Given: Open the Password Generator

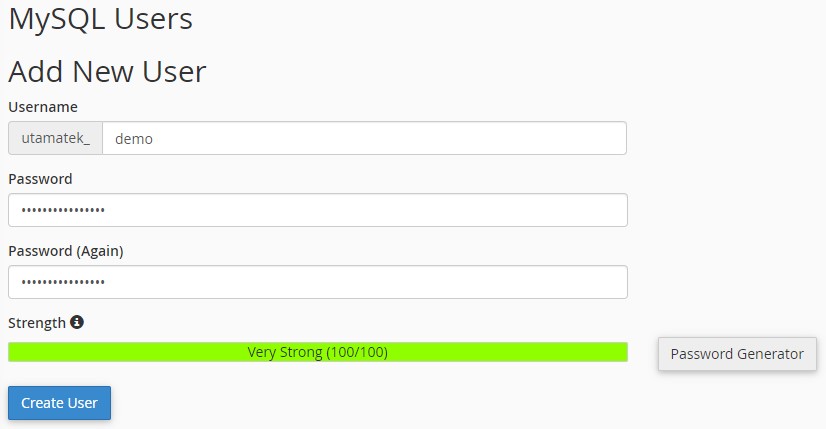Looking at the screenshot, I should (737, 354).
